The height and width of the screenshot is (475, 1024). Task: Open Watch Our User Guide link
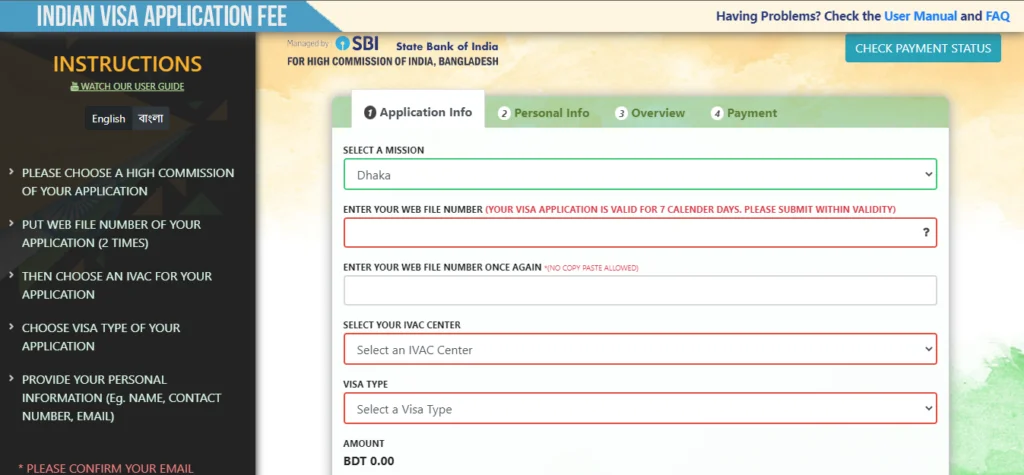(127, 86)
